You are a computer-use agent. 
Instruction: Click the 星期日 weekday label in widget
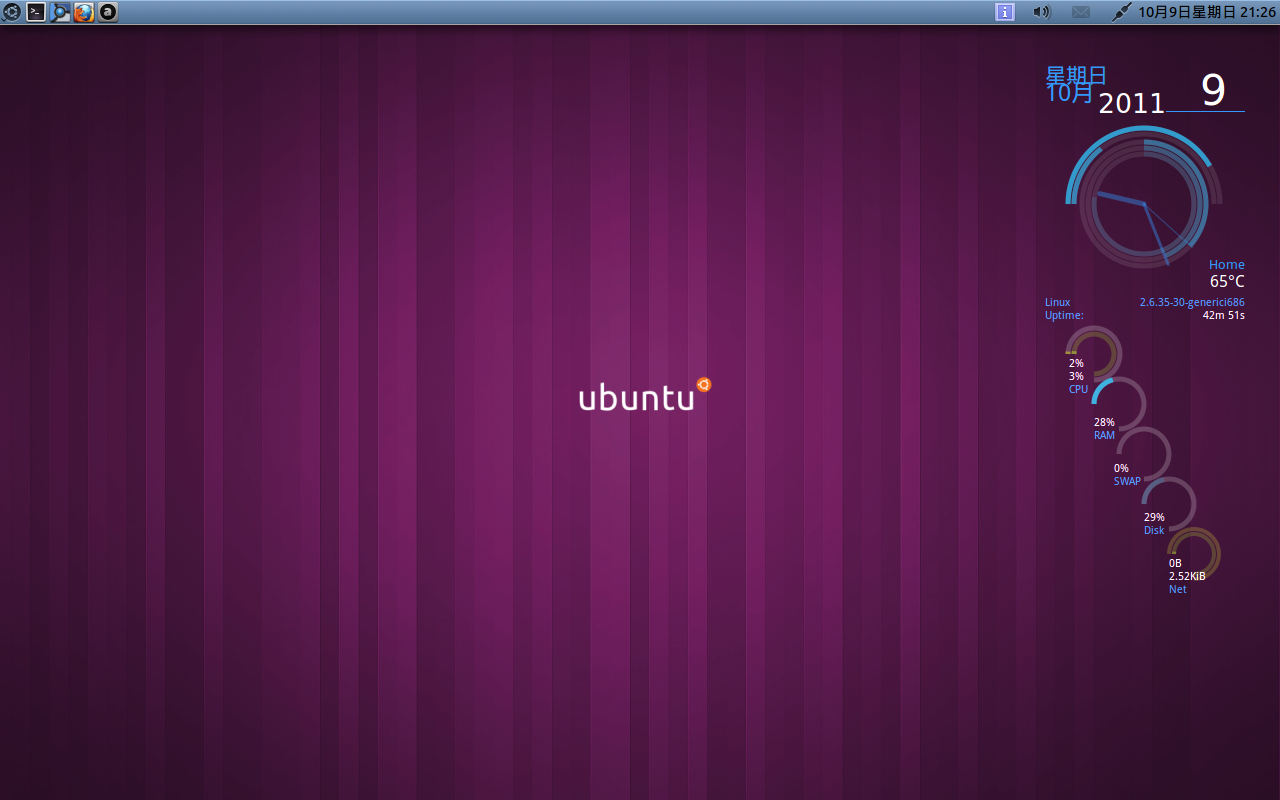pyautogui.click(x=1076, y=75)
